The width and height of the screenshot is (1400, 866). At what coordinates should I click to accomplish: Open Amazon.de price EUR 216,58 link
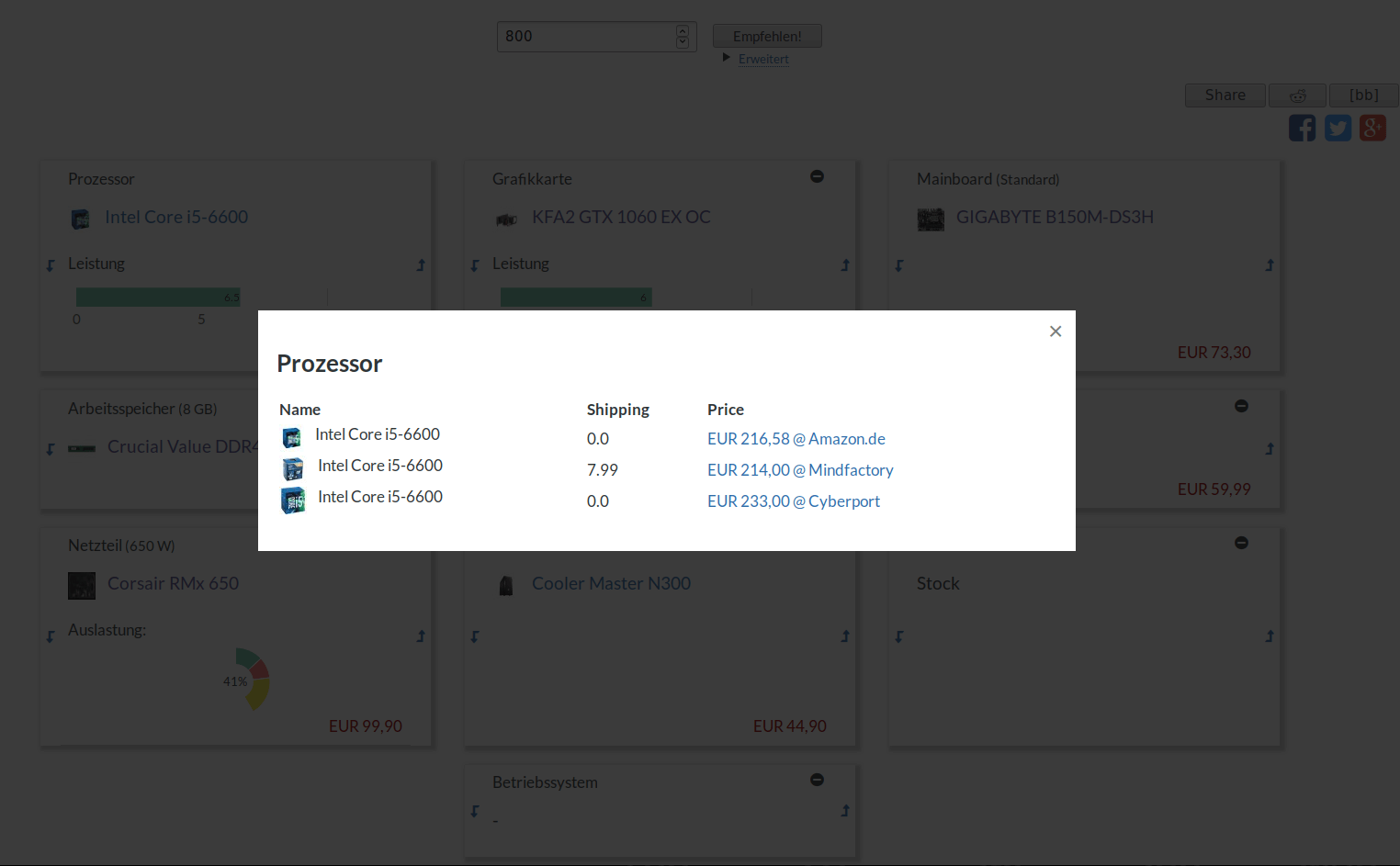click(796, 439)
